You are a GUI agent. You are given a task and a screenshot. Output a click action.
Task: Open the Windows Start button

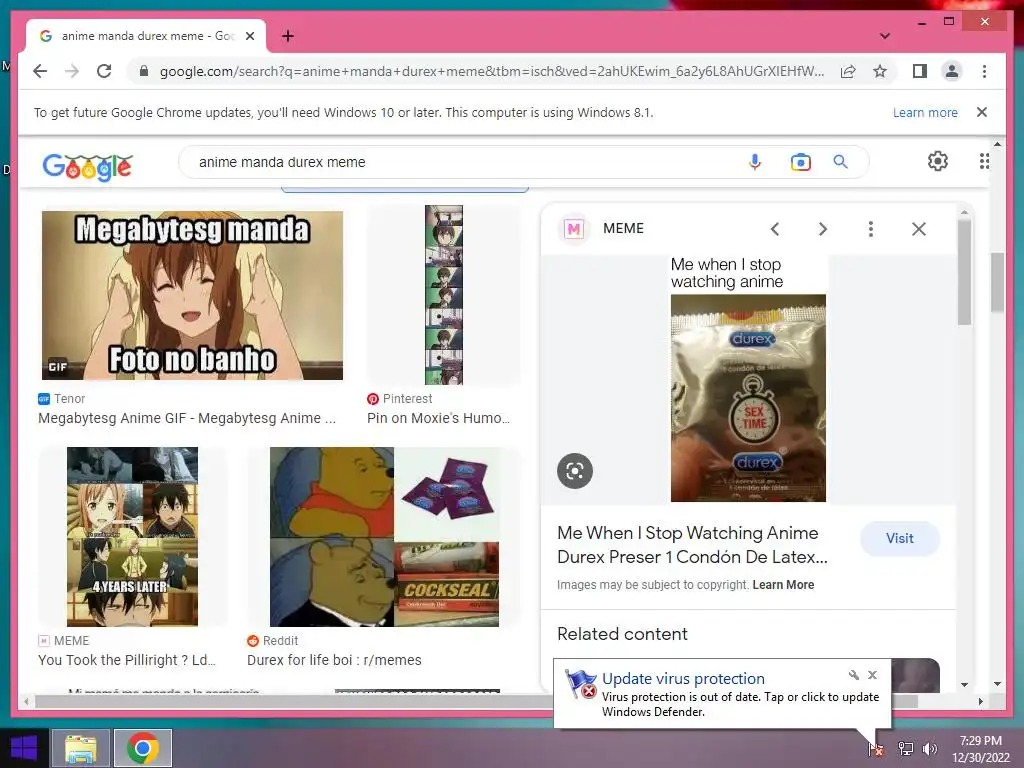(24, 748)
